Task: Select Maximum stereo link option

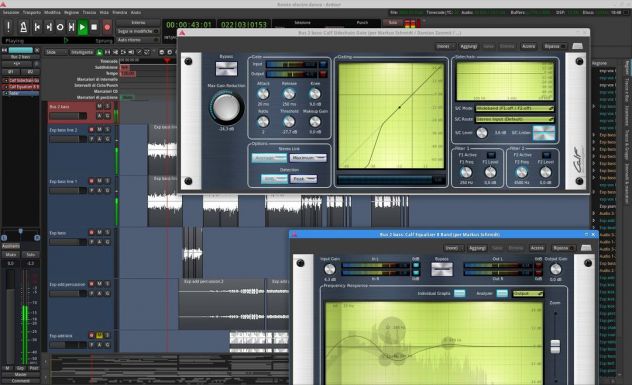Action: pyautogui.click(x=308, y=158)
